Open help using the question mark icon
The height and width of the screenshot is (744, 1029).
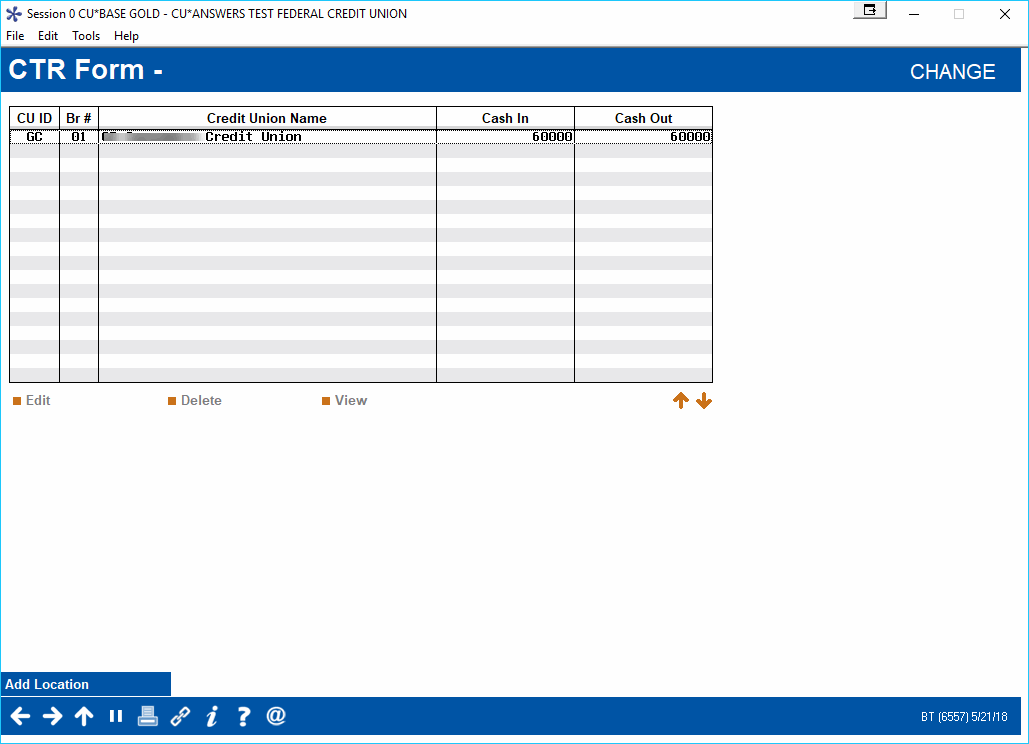pos(243,716)
